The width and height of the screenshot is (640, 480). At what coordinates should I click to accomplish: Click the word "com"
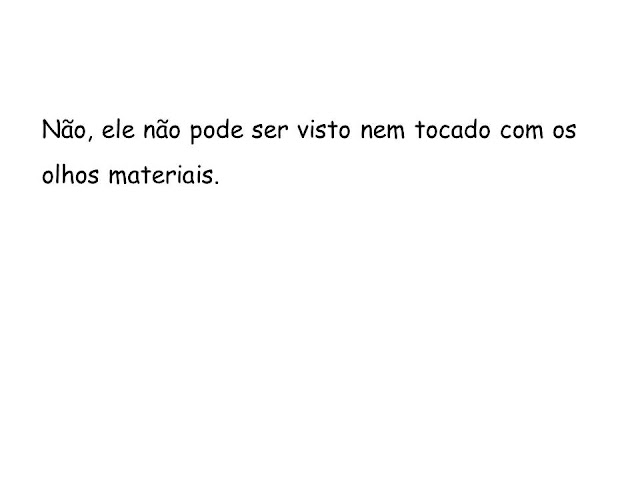pyautogui.click(x=522, y=131)
